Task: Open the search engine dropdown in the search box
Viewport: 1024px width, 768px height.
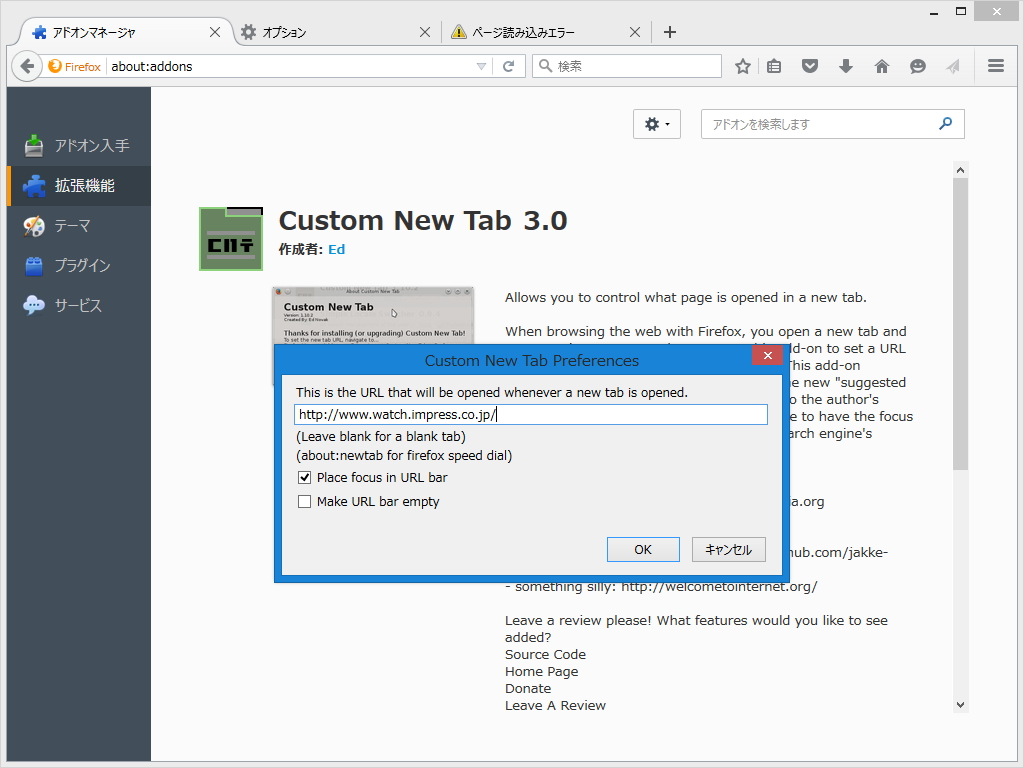Action: 544,66
